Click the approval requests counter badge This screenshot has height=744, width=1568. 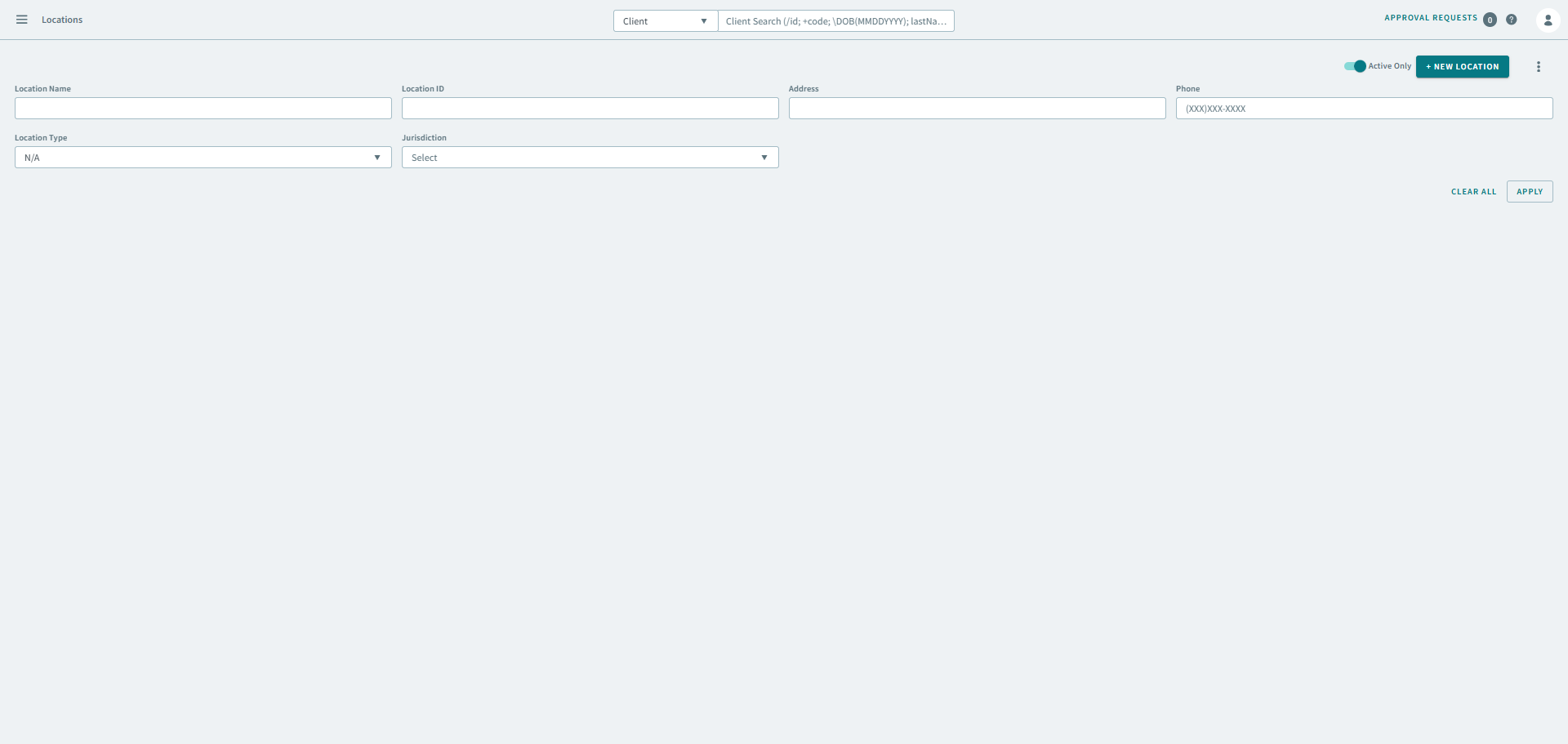tap(1490, 20)
